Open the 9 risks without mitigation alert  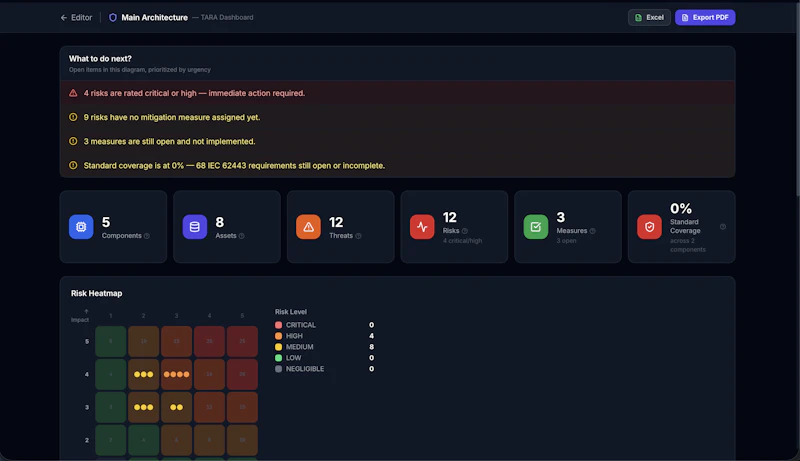point(397,117)
